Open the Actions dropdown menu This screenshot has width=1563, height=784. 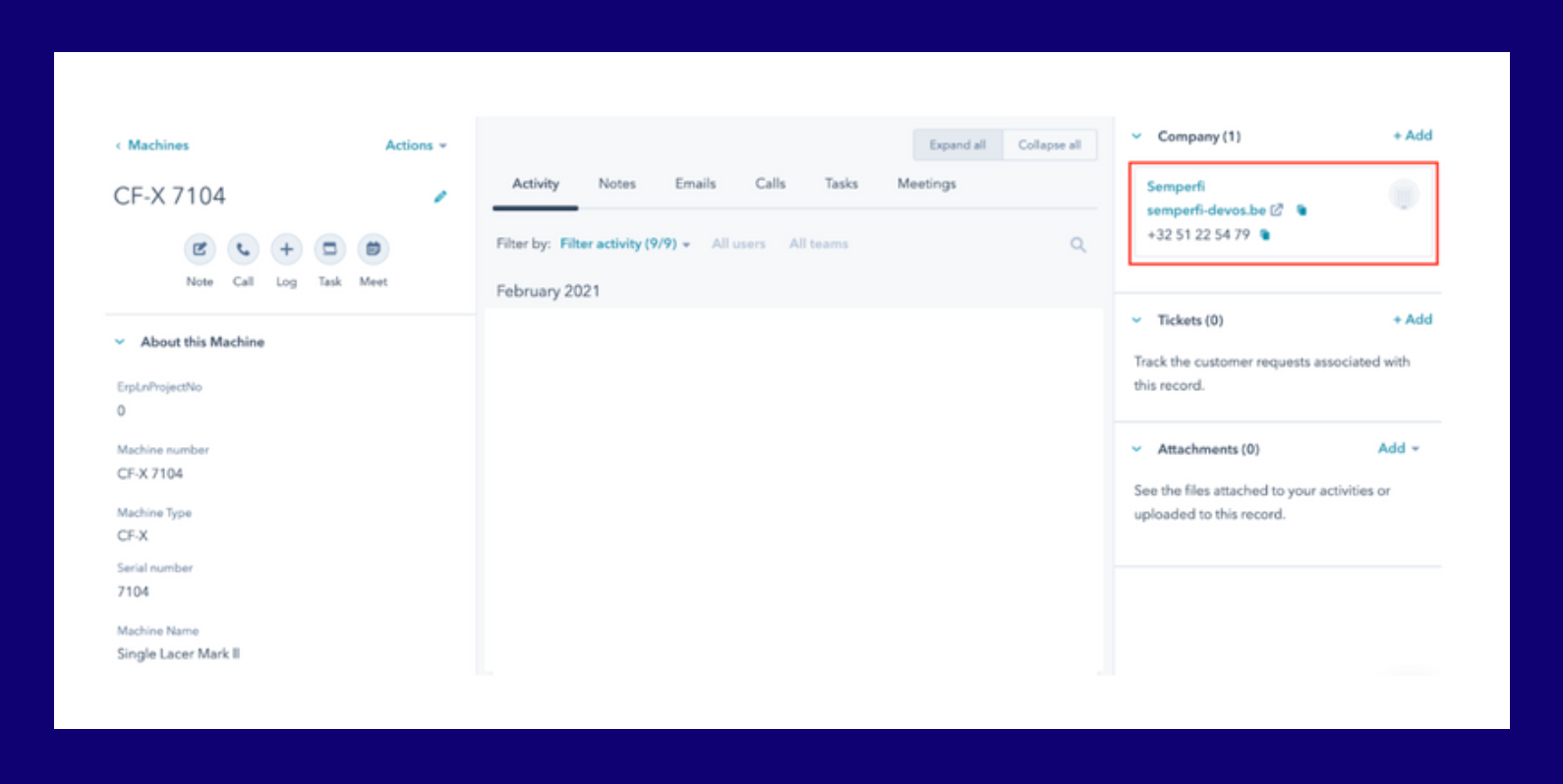click(x=416, y=144)
